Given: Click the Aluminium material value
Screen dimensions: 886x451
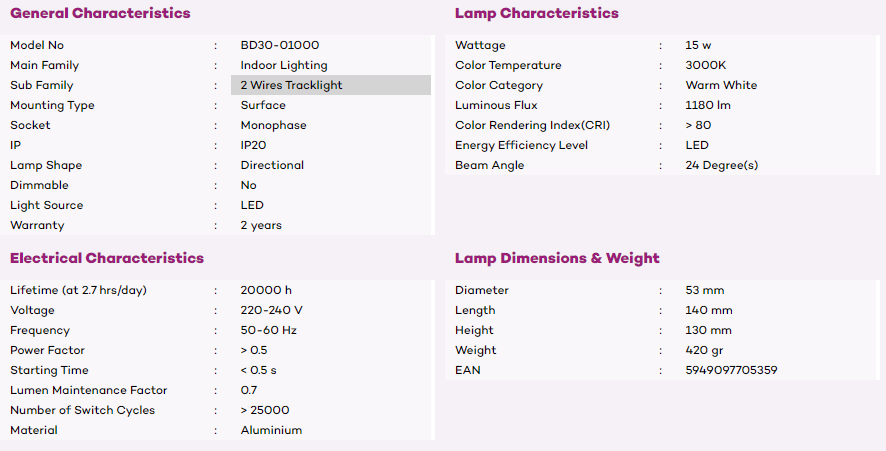Looking at the screenshot, I should [x=271, y=430].
